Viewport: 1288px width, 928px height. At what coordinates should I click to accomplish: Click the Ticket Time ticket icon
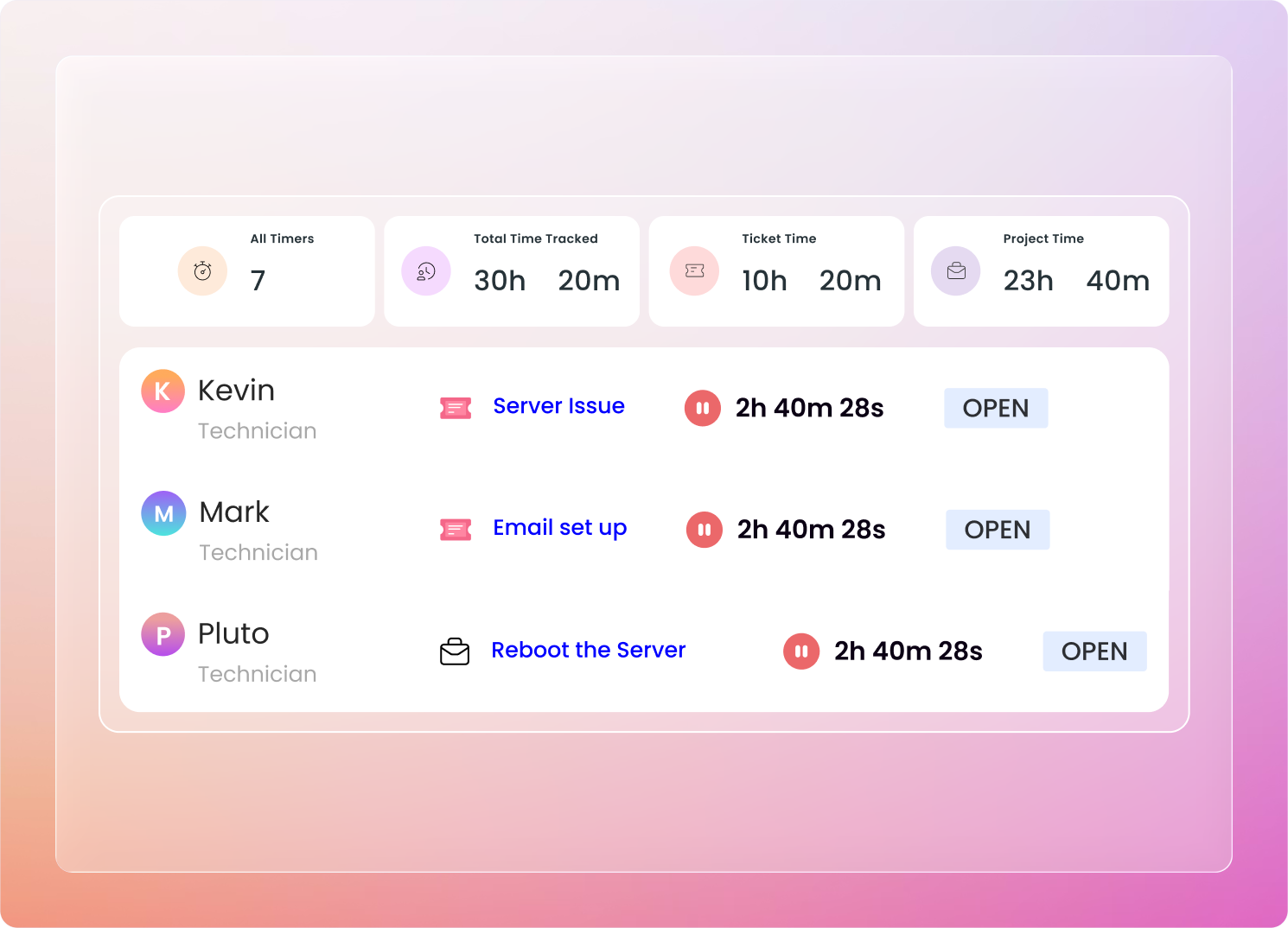pos(694,271)
